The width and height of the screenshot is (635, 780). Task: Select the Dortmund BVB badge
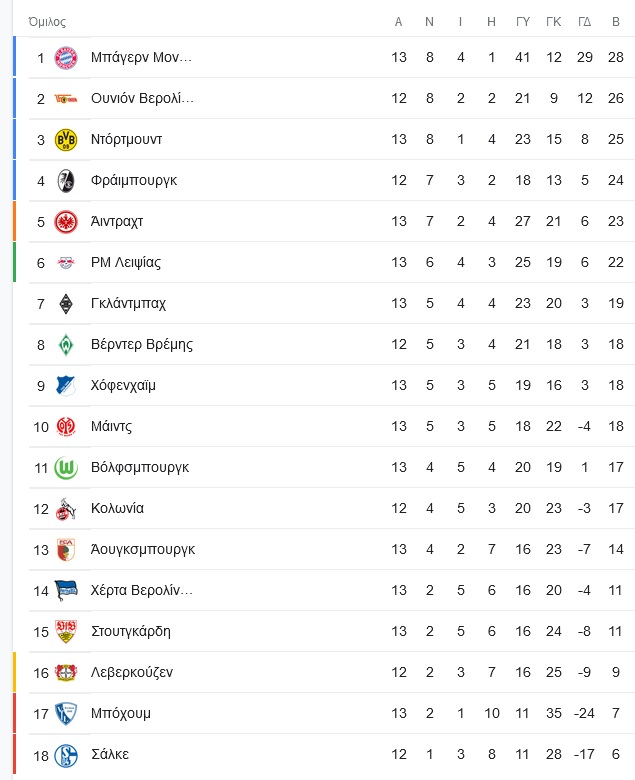[x=66, y=140]
